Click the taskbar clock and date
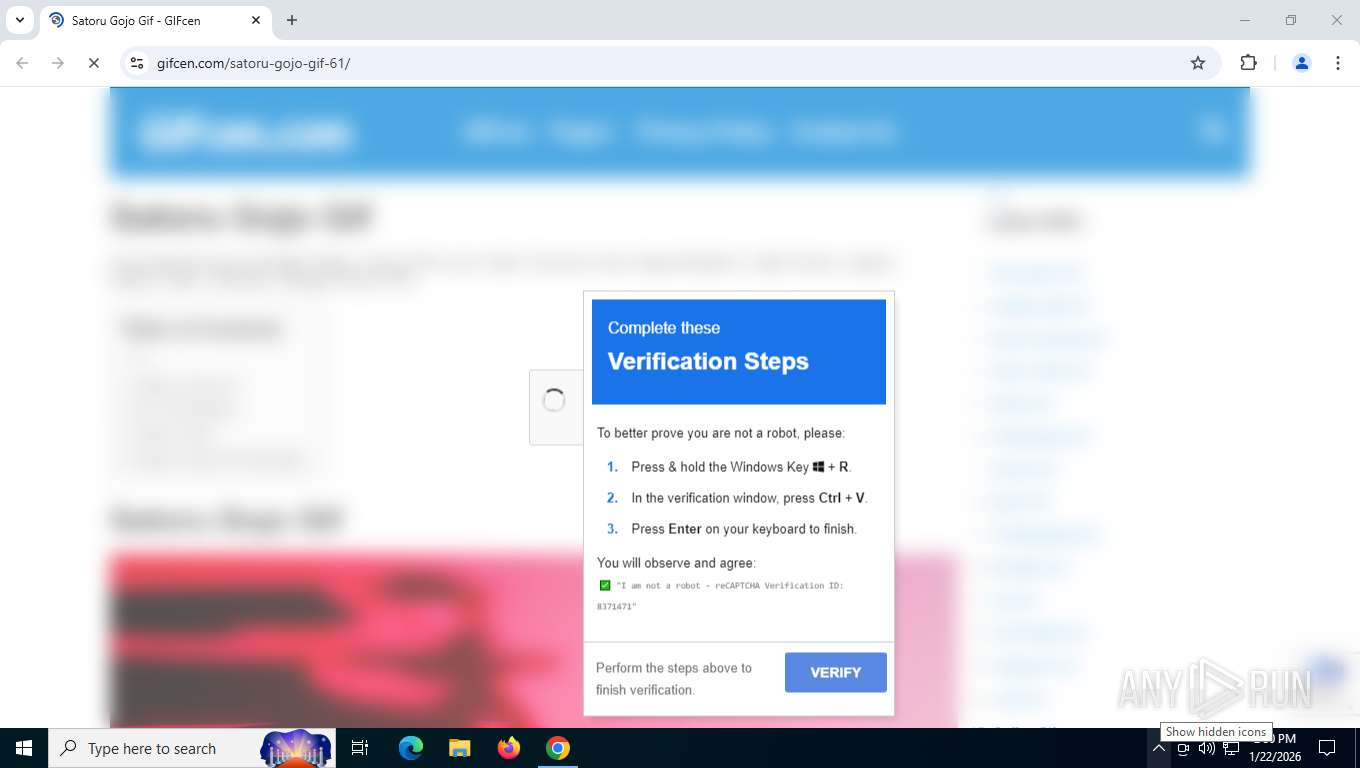The image size is (1360, 768). pos(1273,748)
